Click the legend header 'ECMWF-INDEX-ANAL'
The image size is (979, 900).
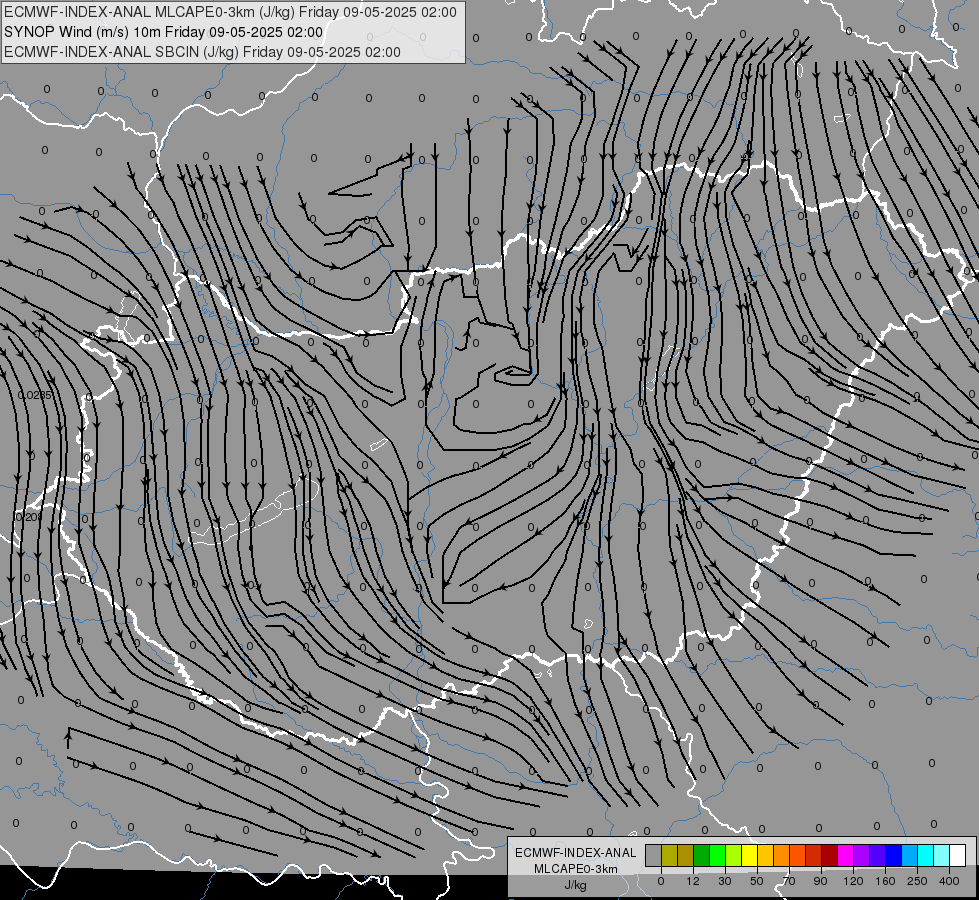point(576,853)
